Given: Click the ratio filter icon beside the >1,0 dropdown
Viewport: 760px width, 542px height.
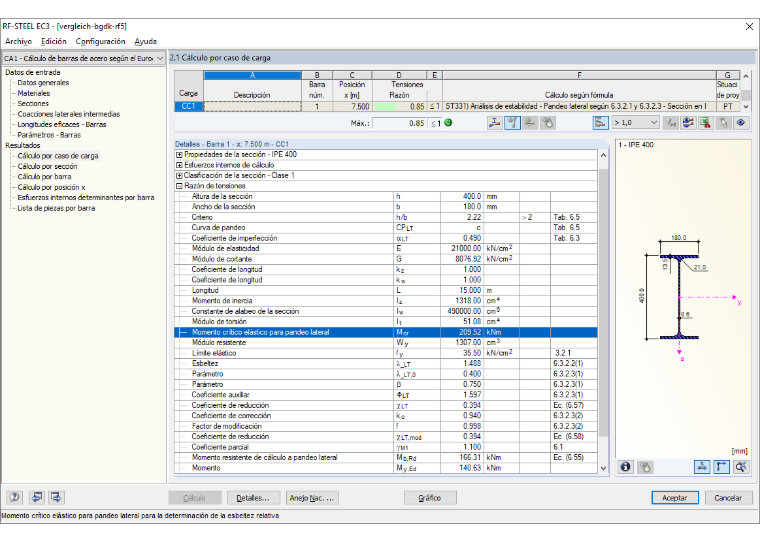Looking at the screenshot, I should tap(671, 123).
